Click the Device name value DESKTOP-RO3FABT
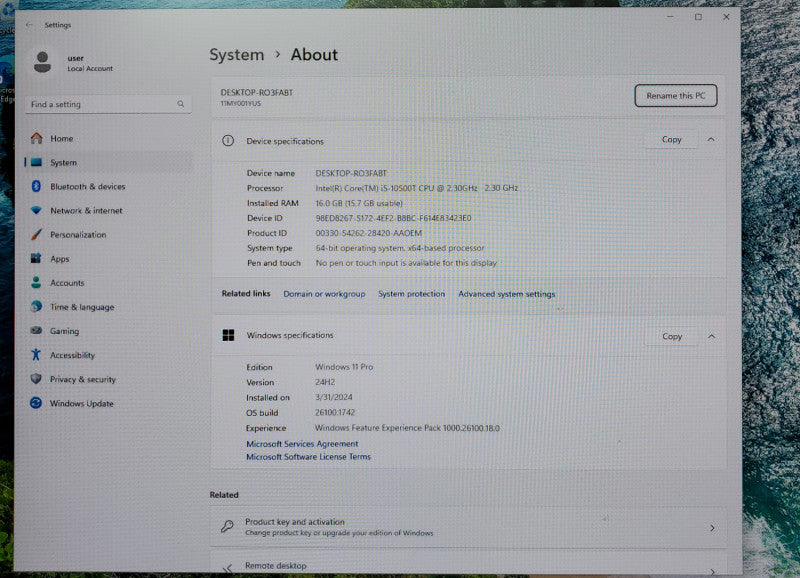Screen dimensions: 800x578 click(x=351, y=173)
